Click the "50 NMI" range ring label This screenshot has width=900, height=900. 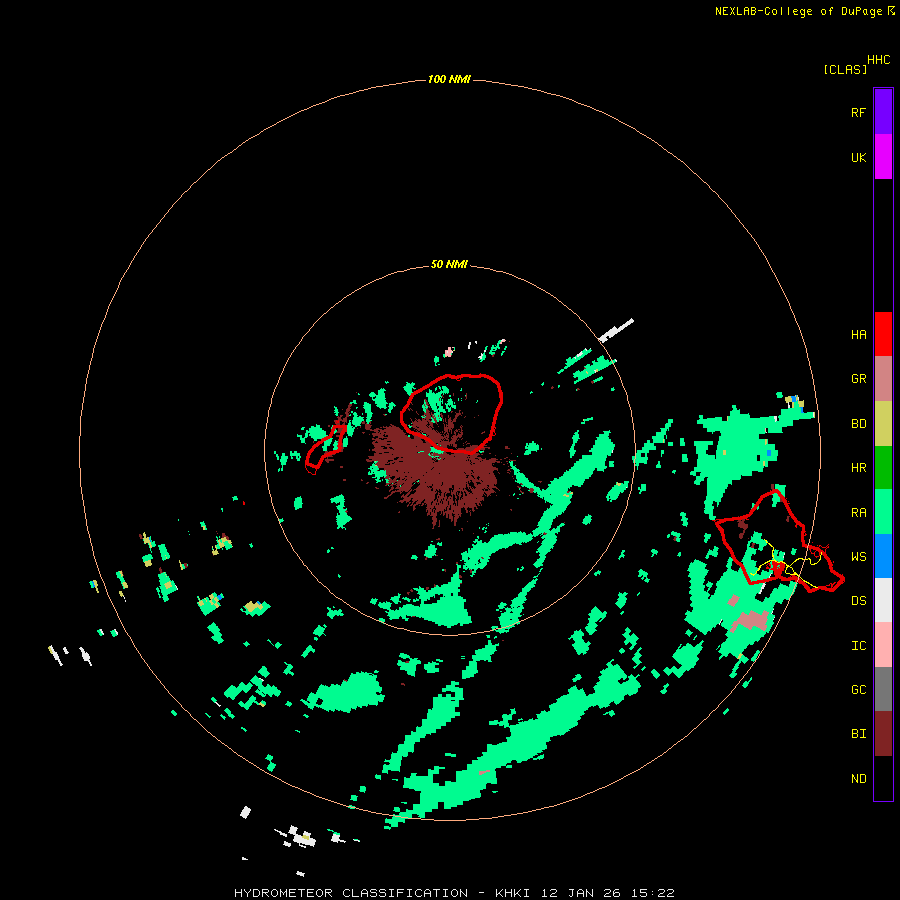[449, 264]
